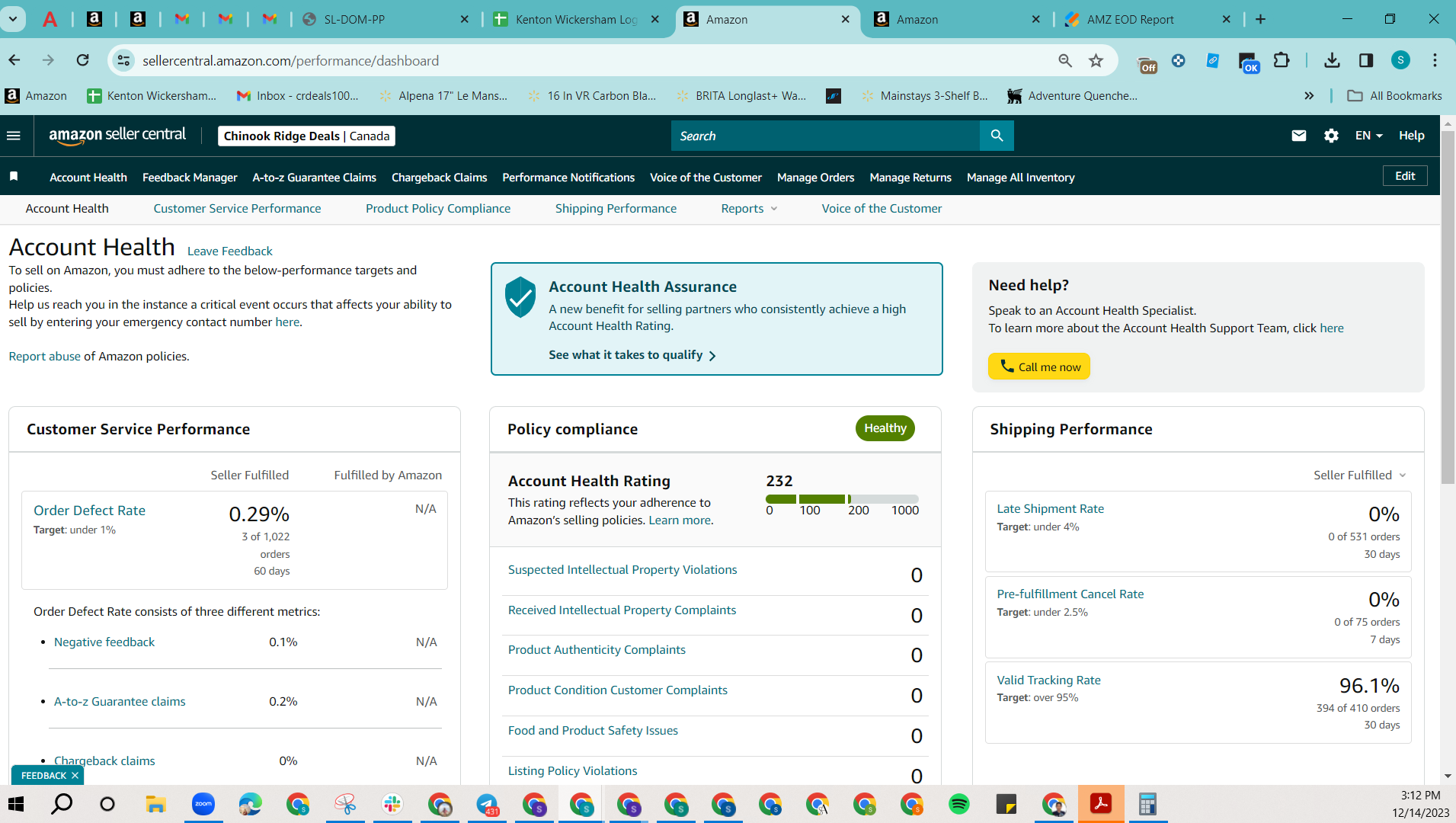Close the FEEDBACK widget
The width and height of the screenshot is (1456, 823).
(75, 775)
